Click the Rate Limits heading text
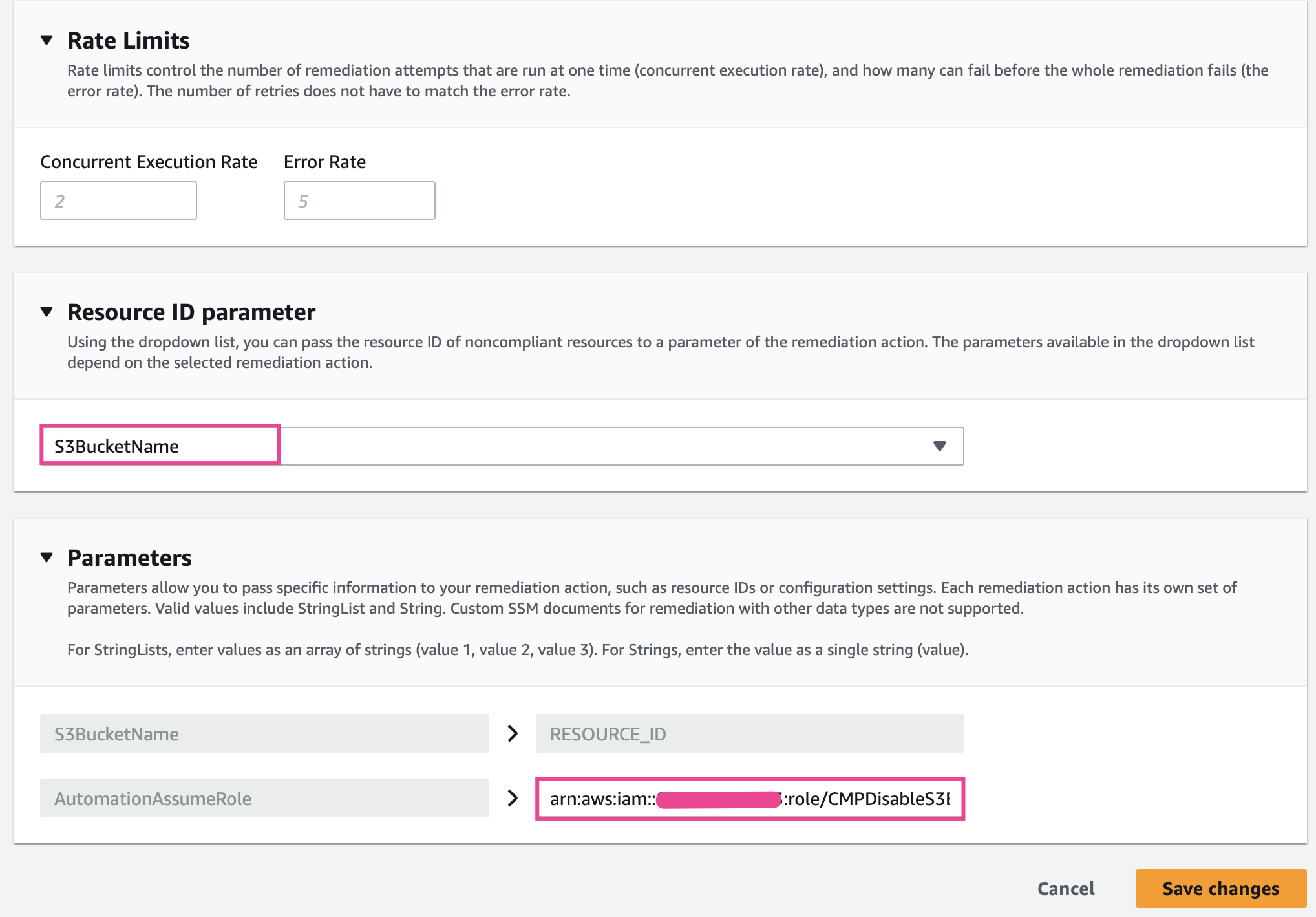 128,40
